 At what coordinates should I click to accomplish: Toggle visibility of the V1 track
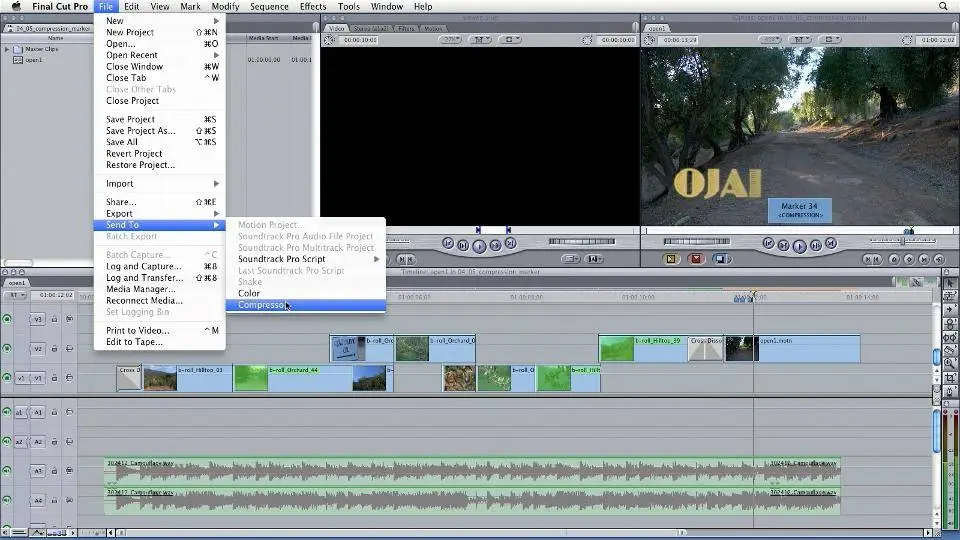7,377
